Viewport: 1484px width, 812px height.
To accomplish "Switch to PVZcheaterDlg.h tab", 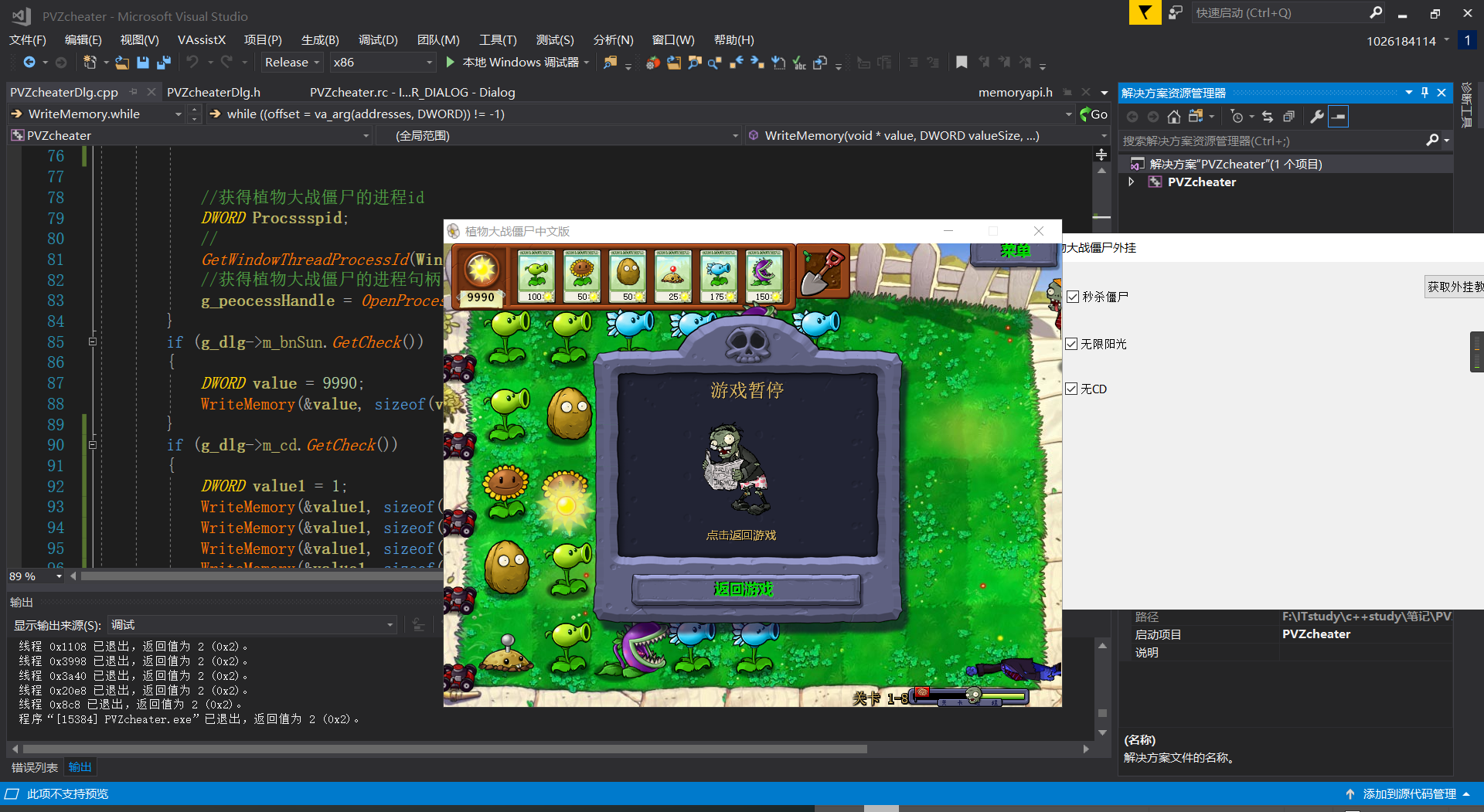I will (x=213, y=92).
